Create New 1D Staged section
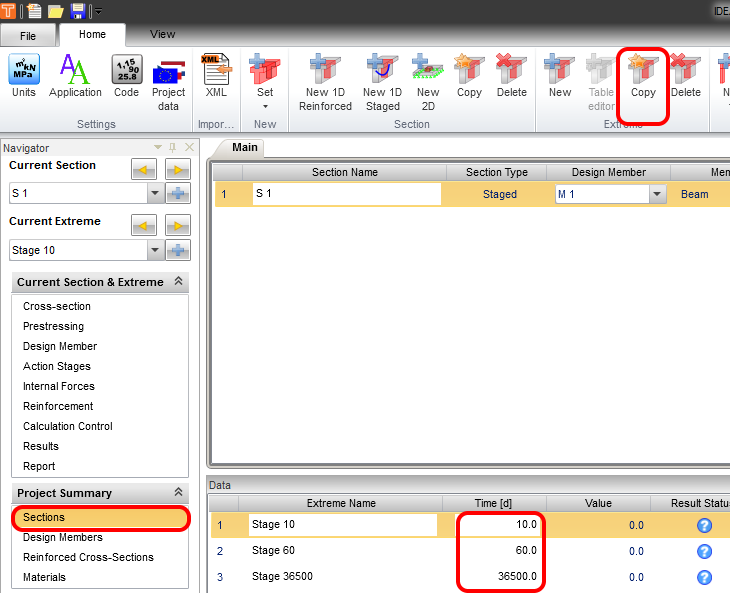The width and height of the screenshot is (730, 593). coord(382,83)
